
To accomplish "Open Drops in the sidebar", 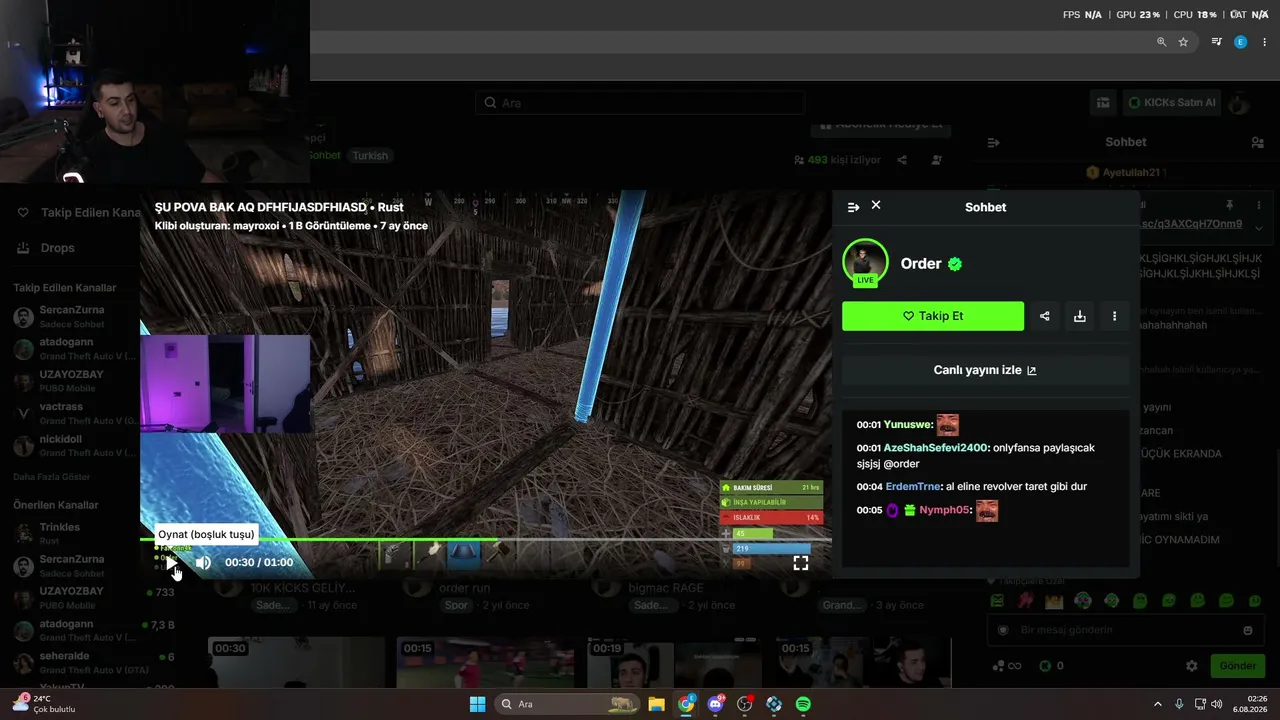I will click(46, 248).
